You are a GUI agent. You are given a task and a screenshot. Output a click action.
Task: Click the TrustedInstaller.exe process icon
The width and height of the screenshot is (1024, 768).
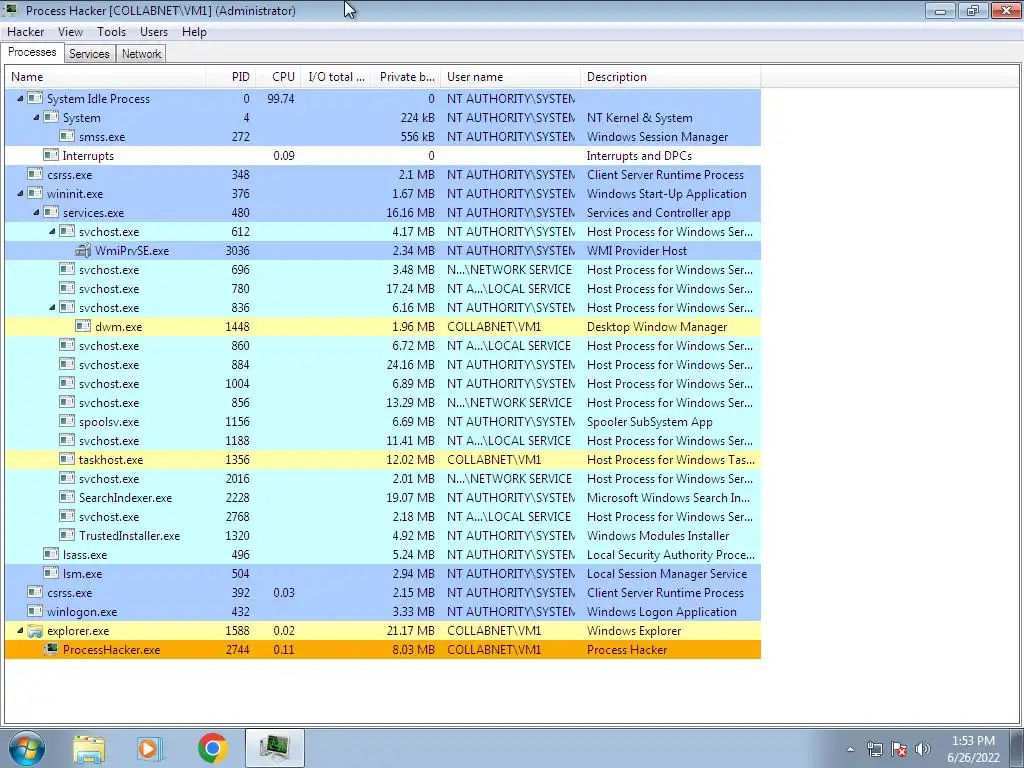click(x=67, y=535)
